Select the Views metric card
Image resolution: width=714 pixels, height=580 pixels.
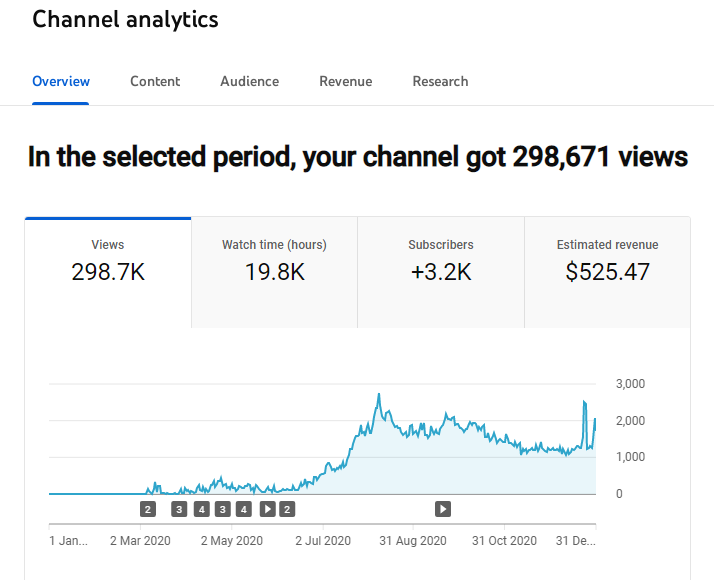tap(108, 260)
